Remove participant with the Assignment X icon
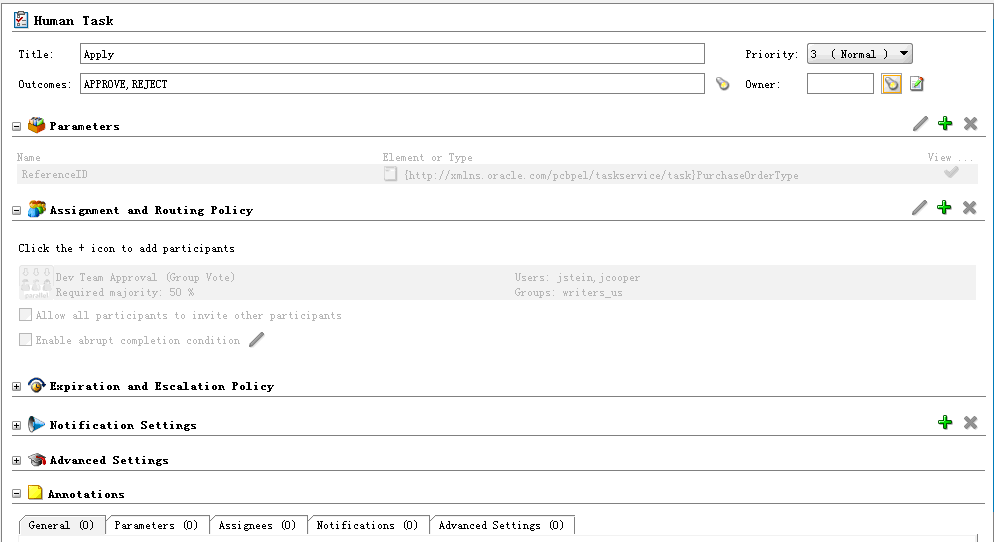Viewport: 994px width, 542px height. [969, 207]
